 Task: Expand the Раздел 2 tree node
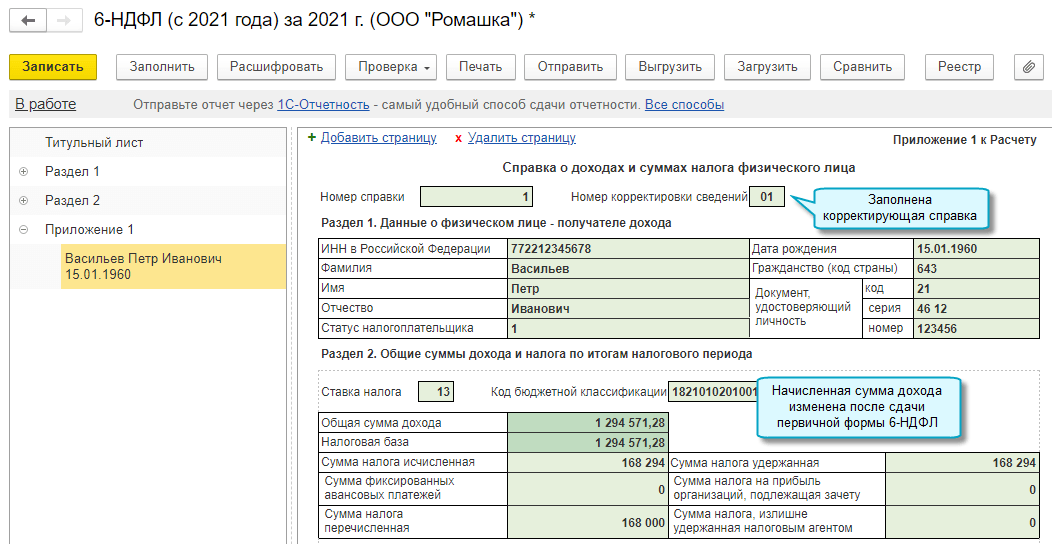pyautogui.click(x=23, y=201)
